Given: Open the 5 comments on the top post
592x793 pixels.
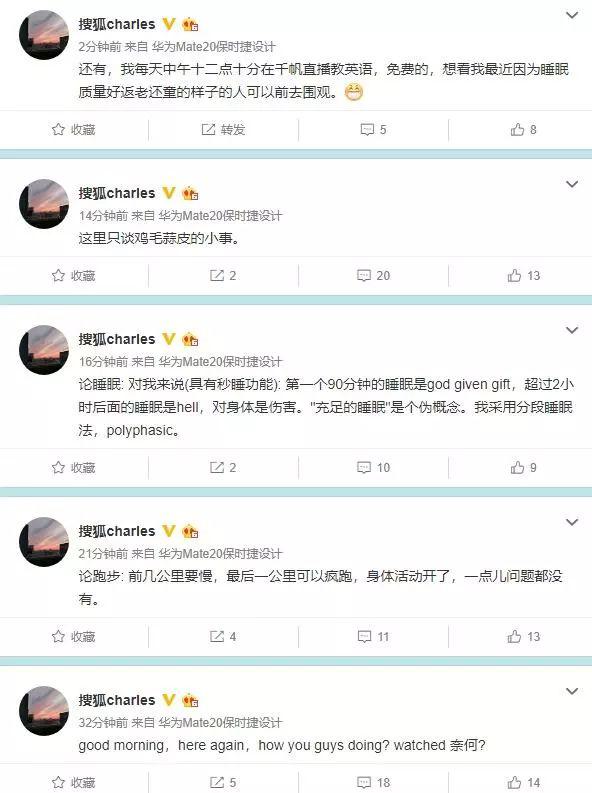Looking at the screenshot, I should [x=373, y=130].
